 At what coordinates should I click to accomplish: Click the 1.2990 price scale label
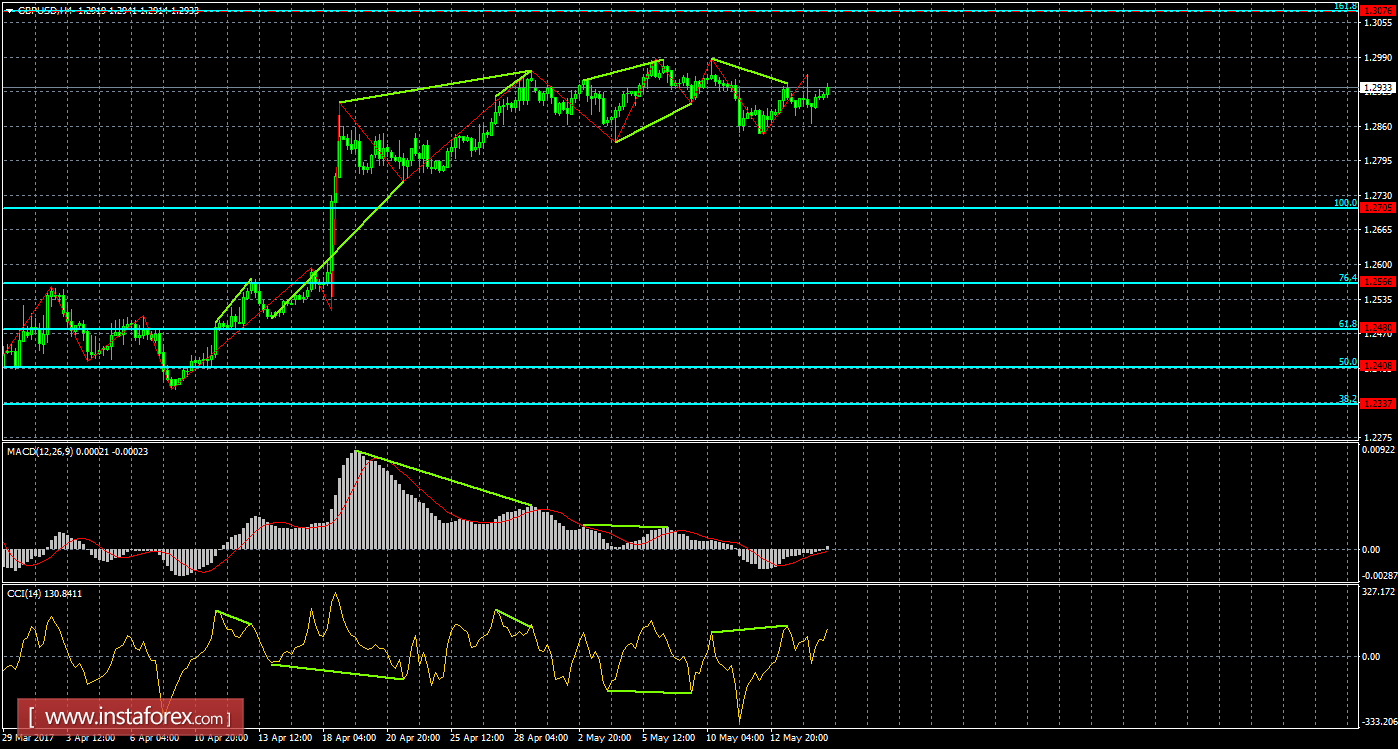1377,57
